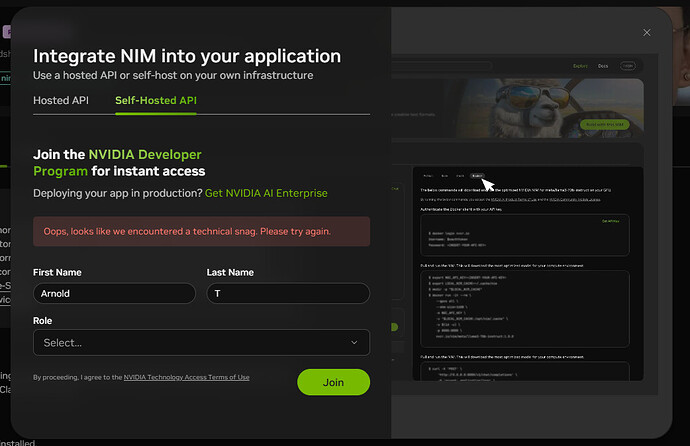Open the NVIDIA Developer Program link
690x446 pixels.
117,163
